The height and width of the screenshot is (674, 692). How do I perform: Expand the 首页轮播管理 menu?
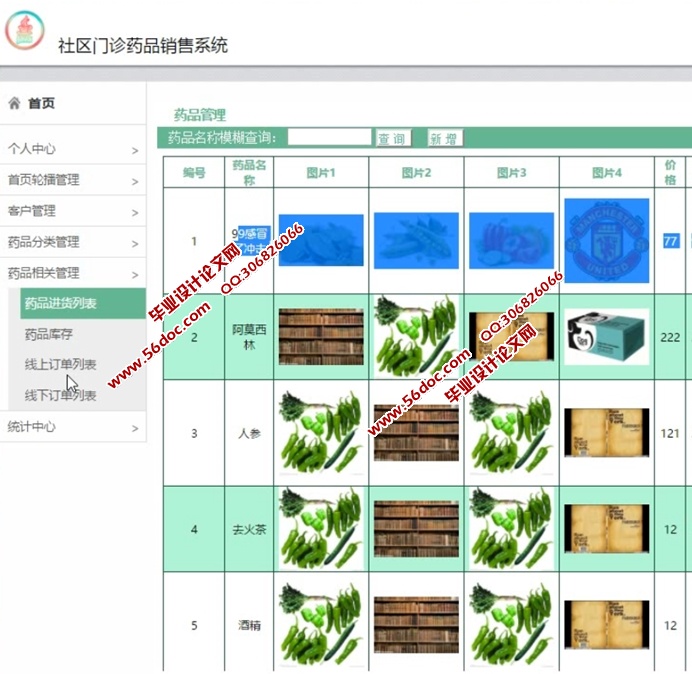pos(73,180)
